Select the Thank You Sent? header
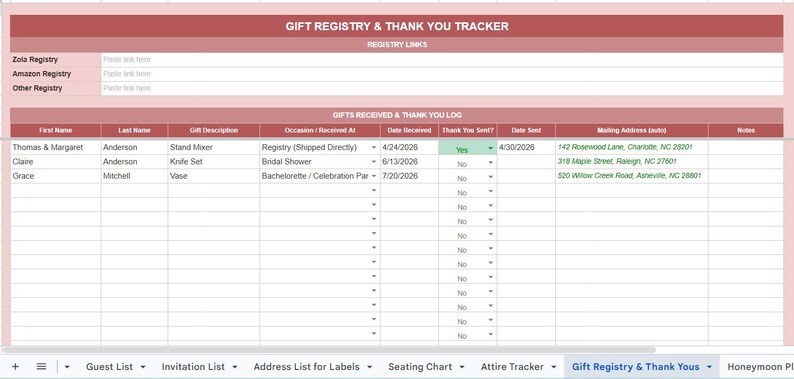This screenshot has height=379, width=794. [x=468, y=130]
